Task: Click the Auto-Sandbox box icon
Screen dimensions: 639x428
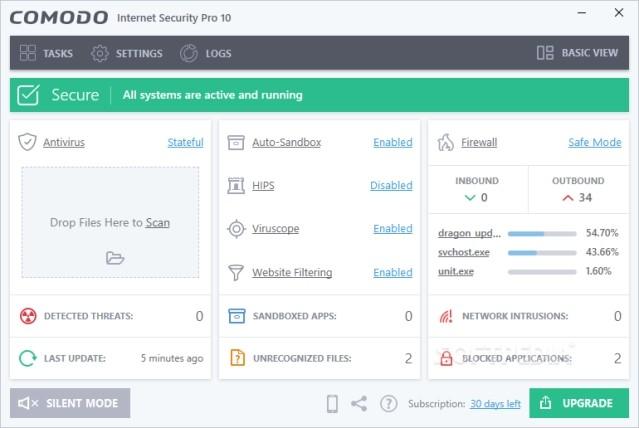Action: 236,142
